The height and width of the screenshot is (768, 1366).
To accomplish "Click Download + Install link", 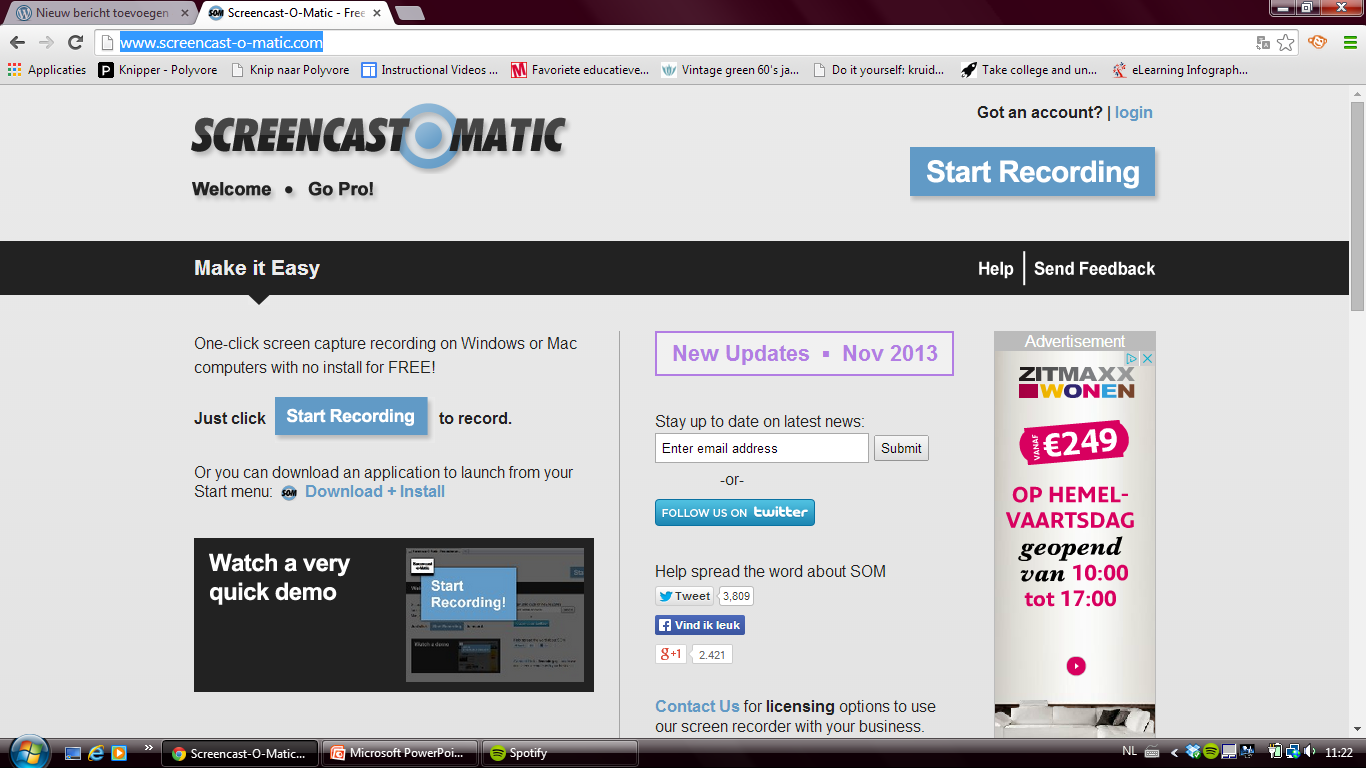I will (374, 491).
